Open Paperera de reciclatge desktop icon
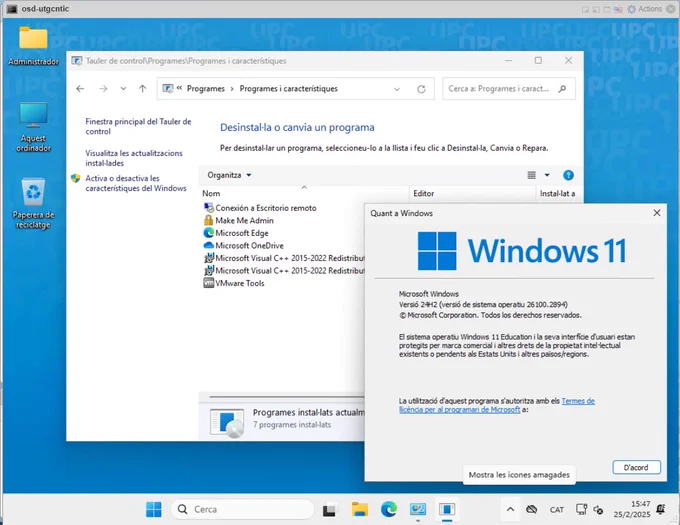680x525 pixels. [33, 202]
